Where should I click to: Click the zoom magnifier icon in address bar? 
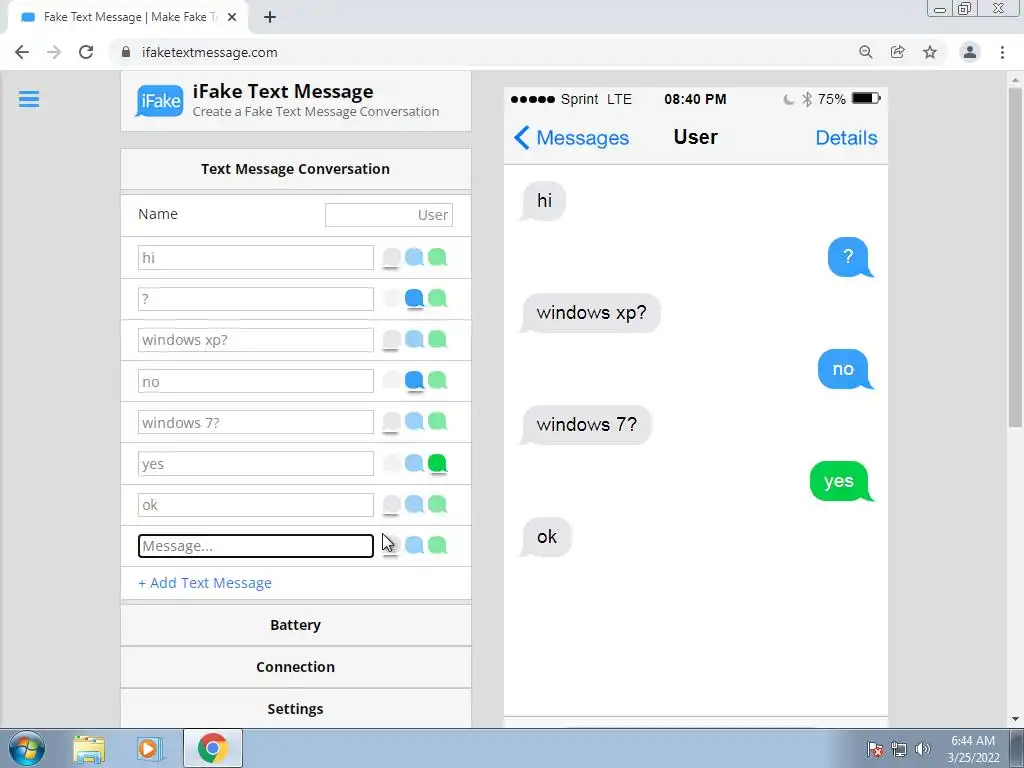pyautogui.click(x=865, y=52)
